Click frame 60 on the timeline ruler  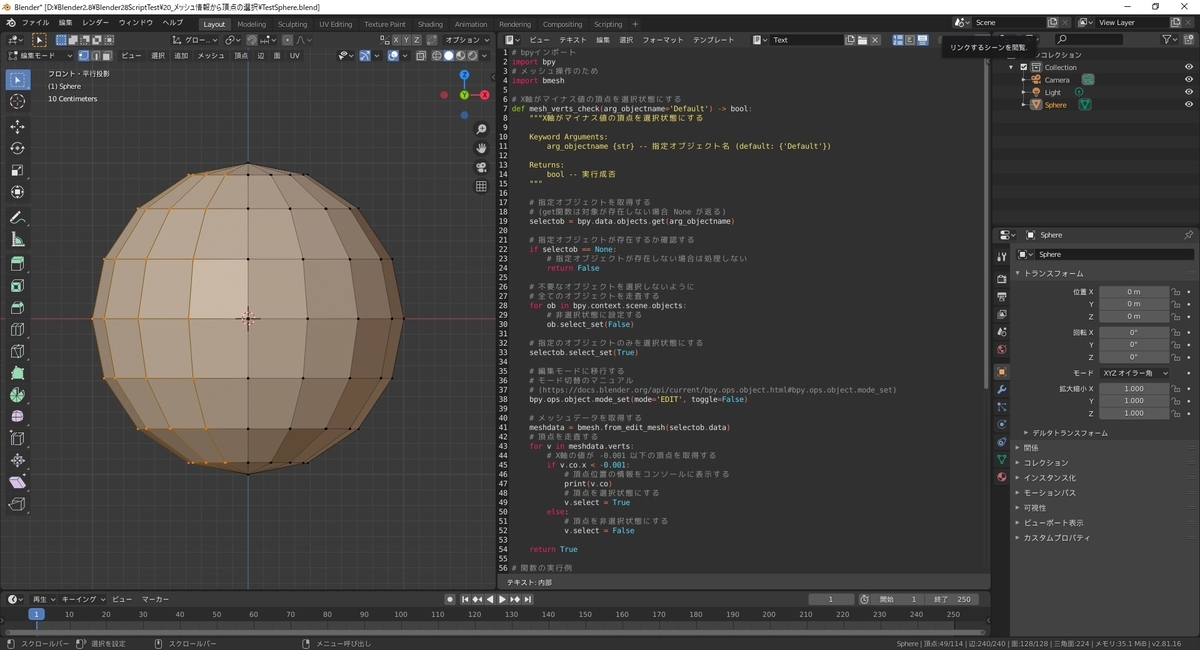(254, 614)
